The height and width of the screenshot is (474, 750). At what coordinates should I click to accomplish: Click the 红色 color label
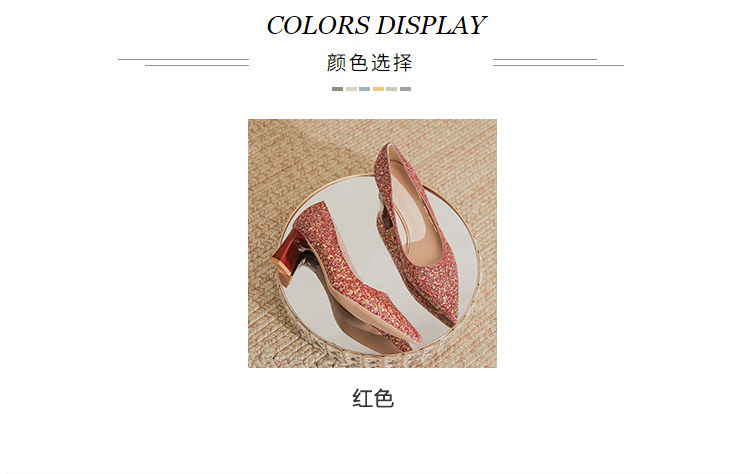pos(373,398)
